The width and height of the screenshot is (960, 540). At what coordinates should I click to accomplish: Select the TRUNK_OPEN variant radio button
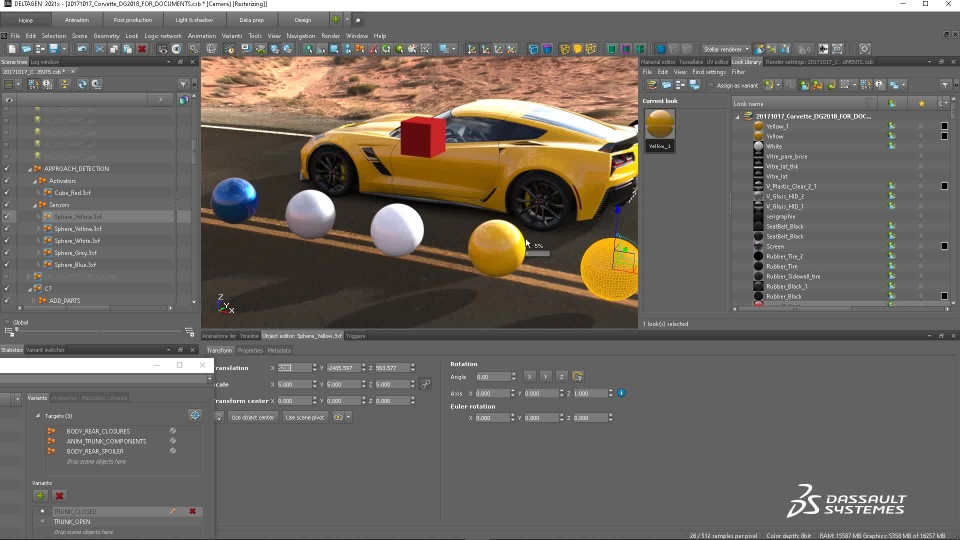click(42, 522)
